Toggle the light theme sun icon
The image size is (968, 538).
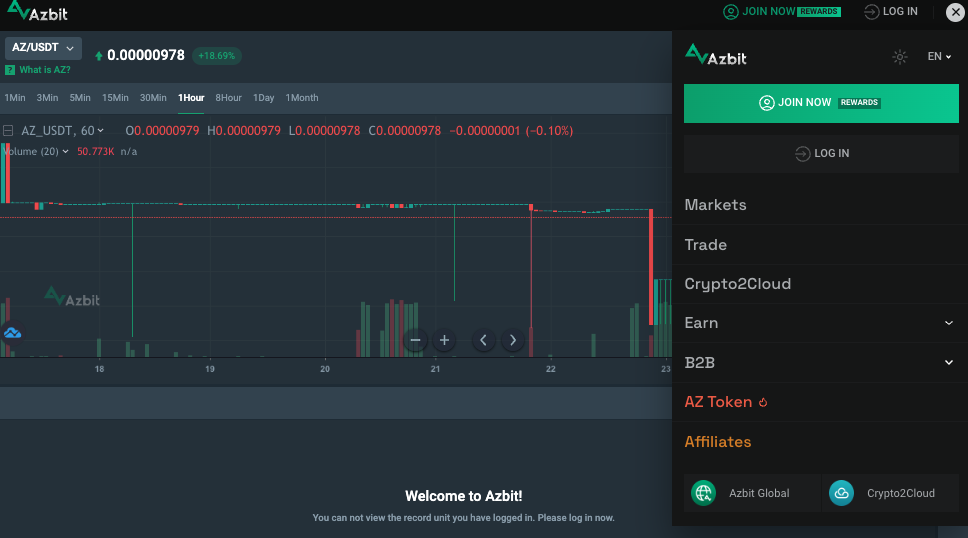[899, 57]
